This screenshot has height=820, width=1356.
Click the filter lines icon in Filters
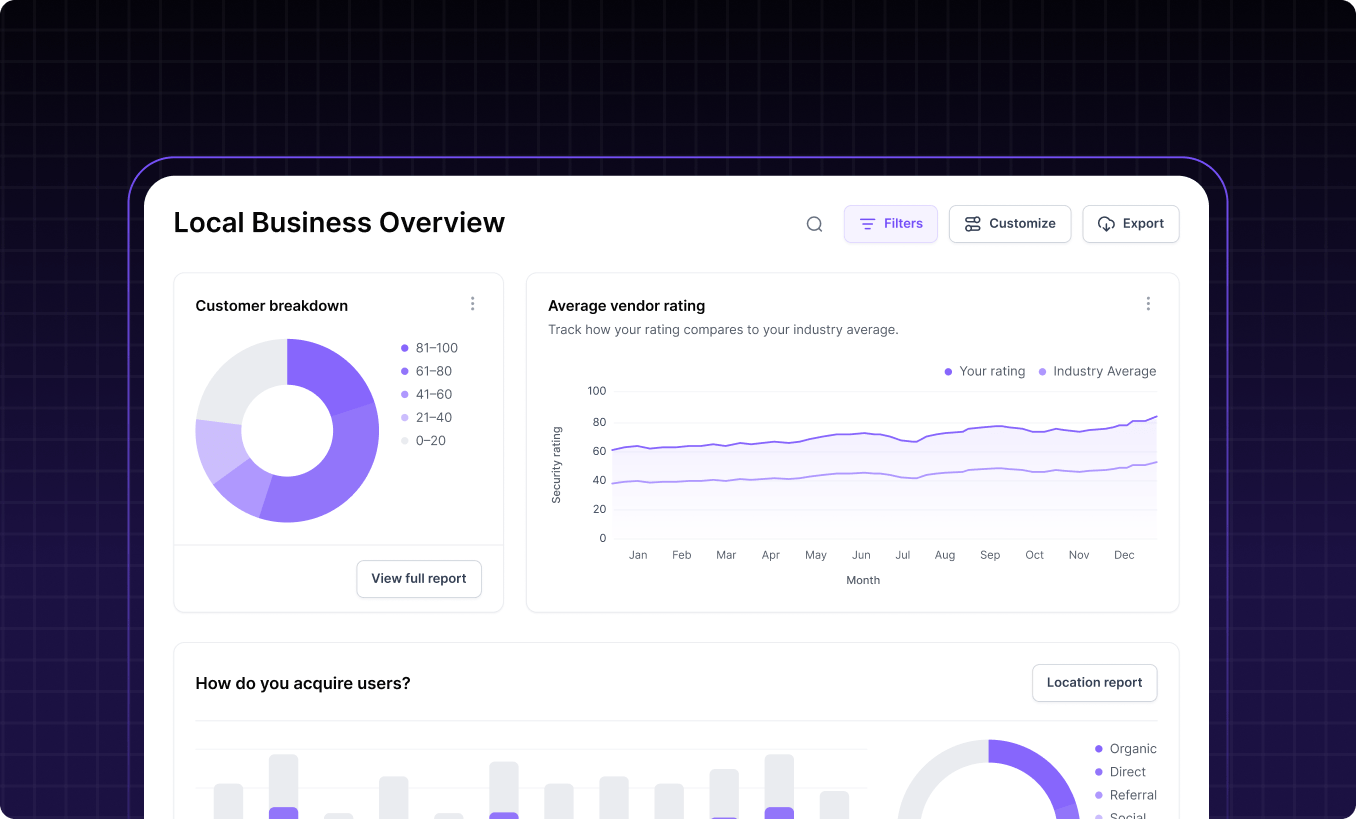point(867,224)
